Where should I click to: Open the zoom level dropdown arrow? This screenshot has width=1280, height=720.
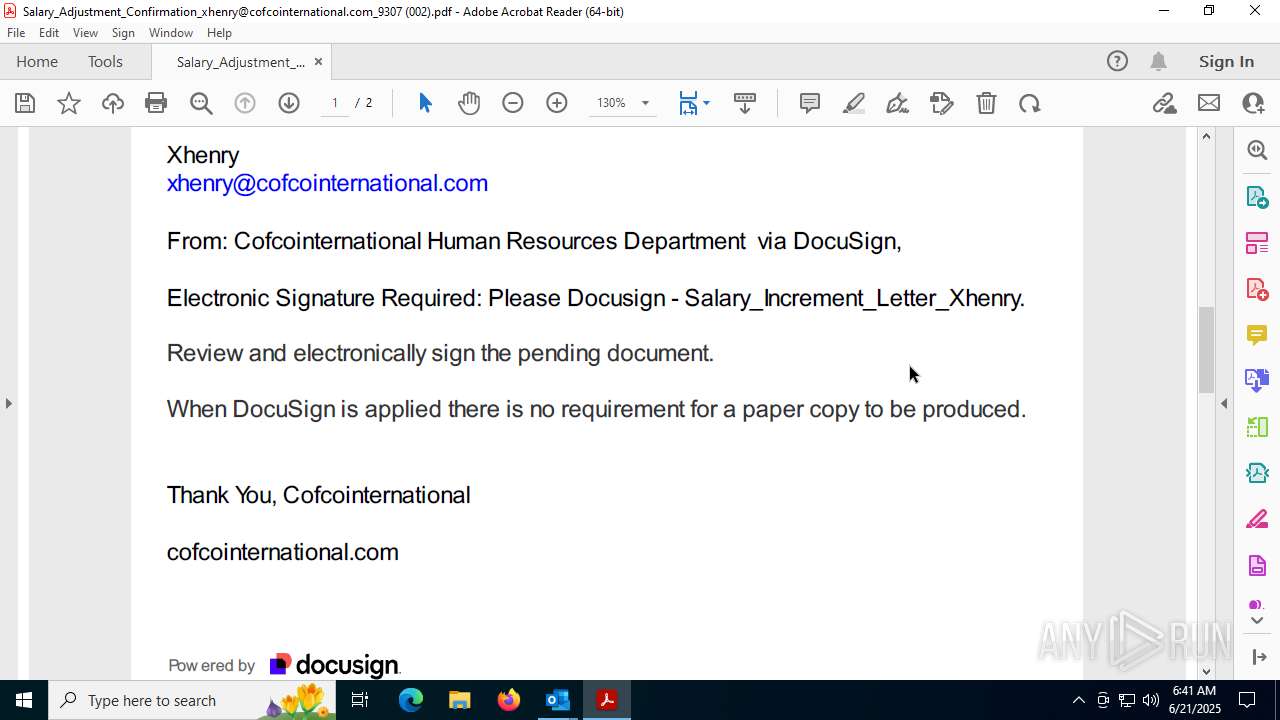click(645, 103)
